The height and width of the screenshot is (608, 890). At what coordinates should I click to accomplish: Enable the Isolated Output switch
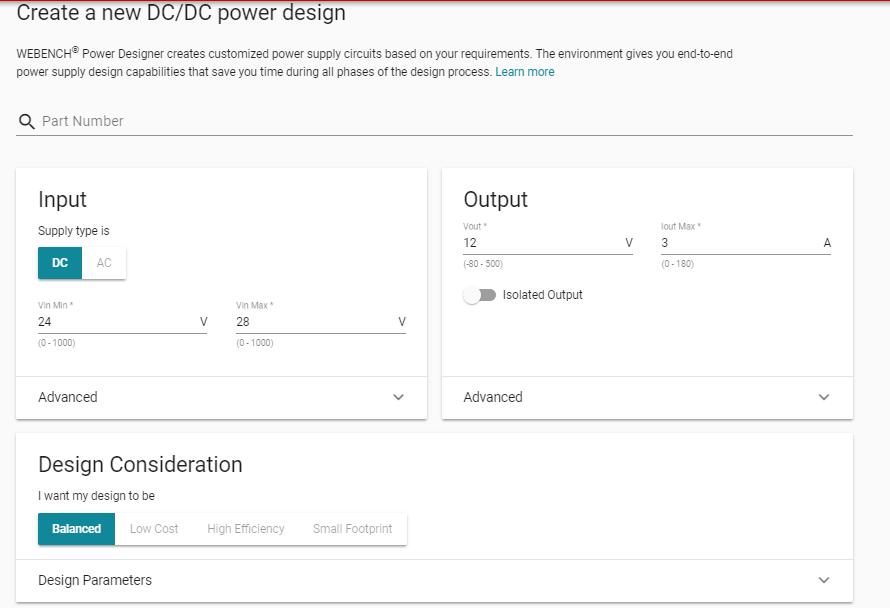(x=480, y=295)
